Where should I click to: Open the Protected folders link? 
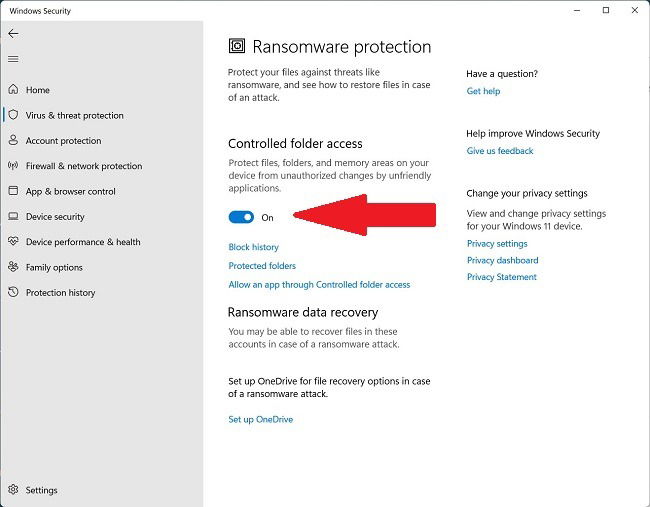click(x=262, y=266)
